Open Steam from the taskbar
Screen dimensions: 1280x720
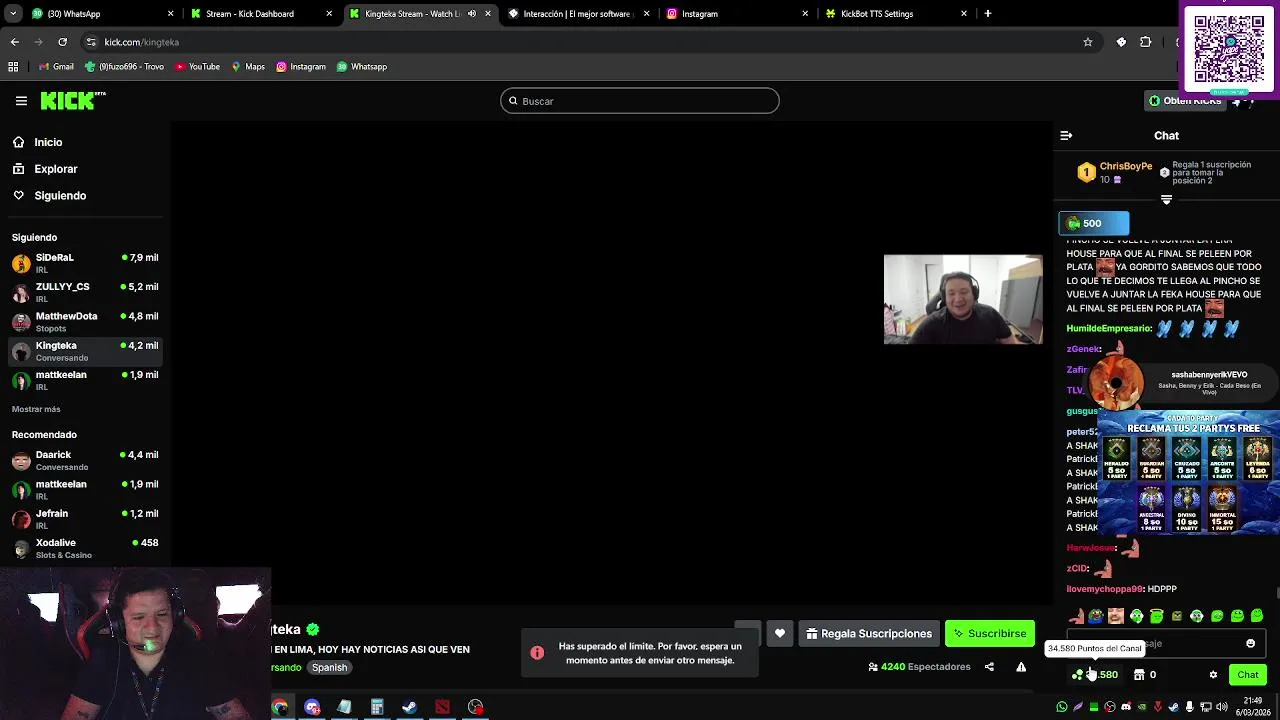point(409,707)
